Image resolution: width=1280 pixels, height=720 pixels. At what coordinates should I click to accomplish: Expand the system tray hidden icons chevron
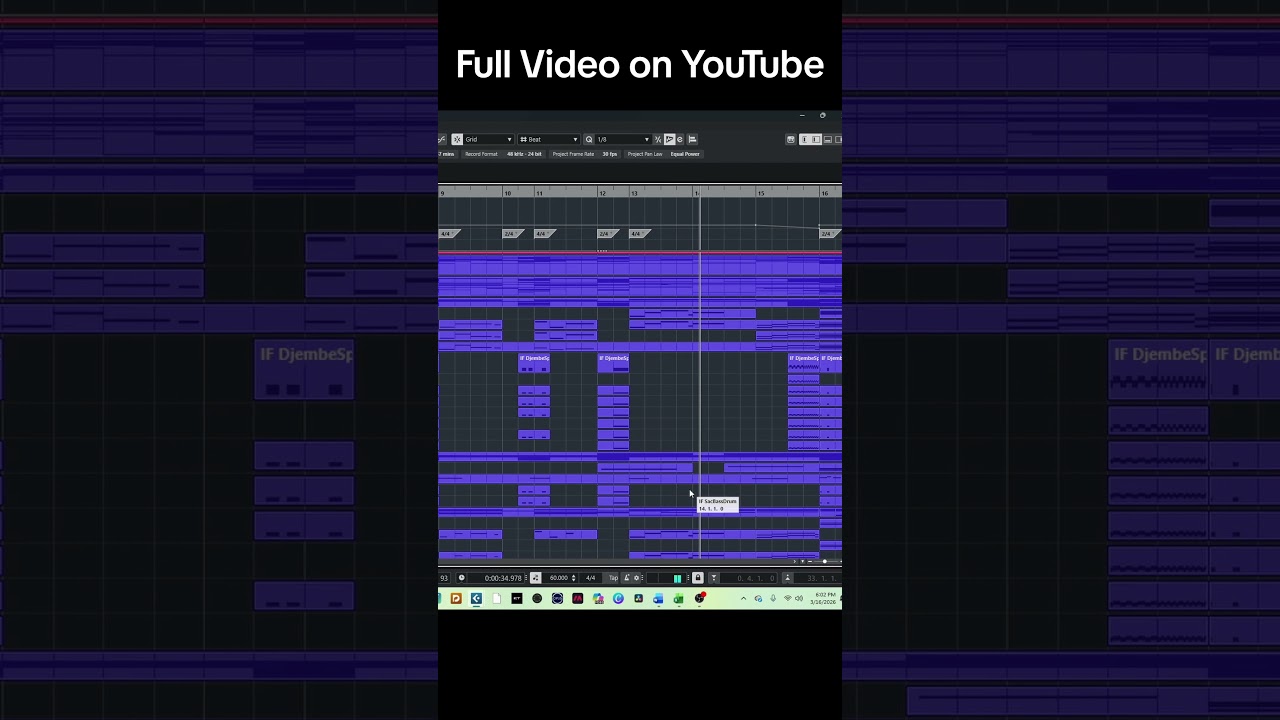[x=743, y=599]
